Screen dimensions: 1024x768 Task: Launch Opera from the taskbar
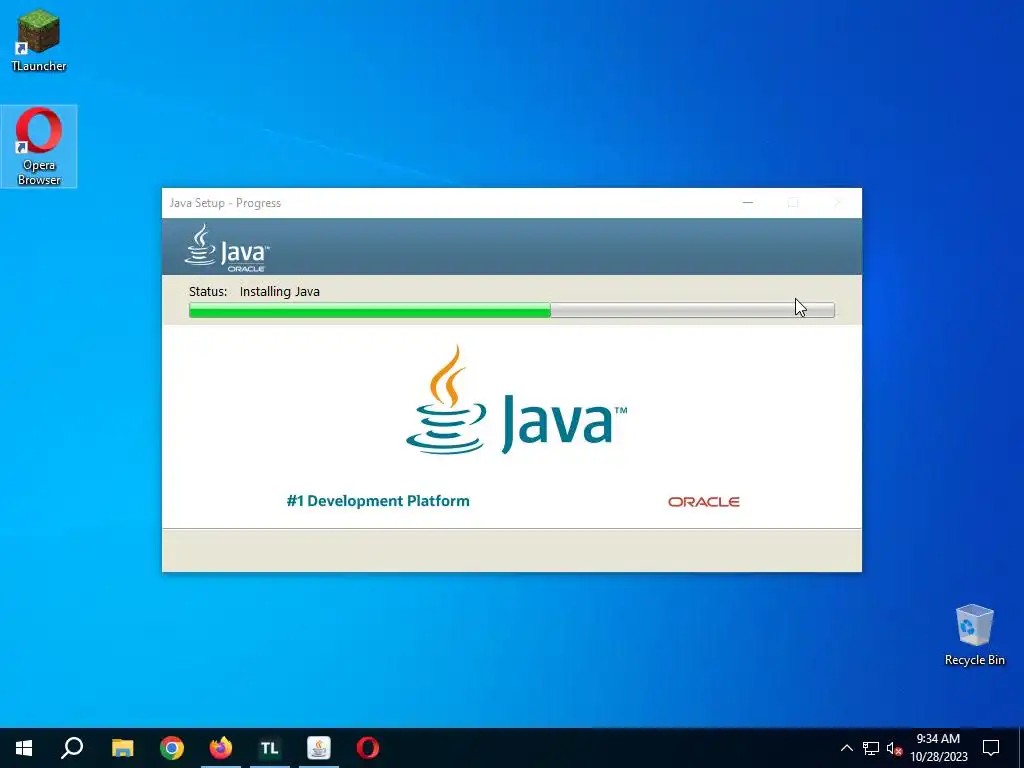pyautogui.click(x=368, y=748)
